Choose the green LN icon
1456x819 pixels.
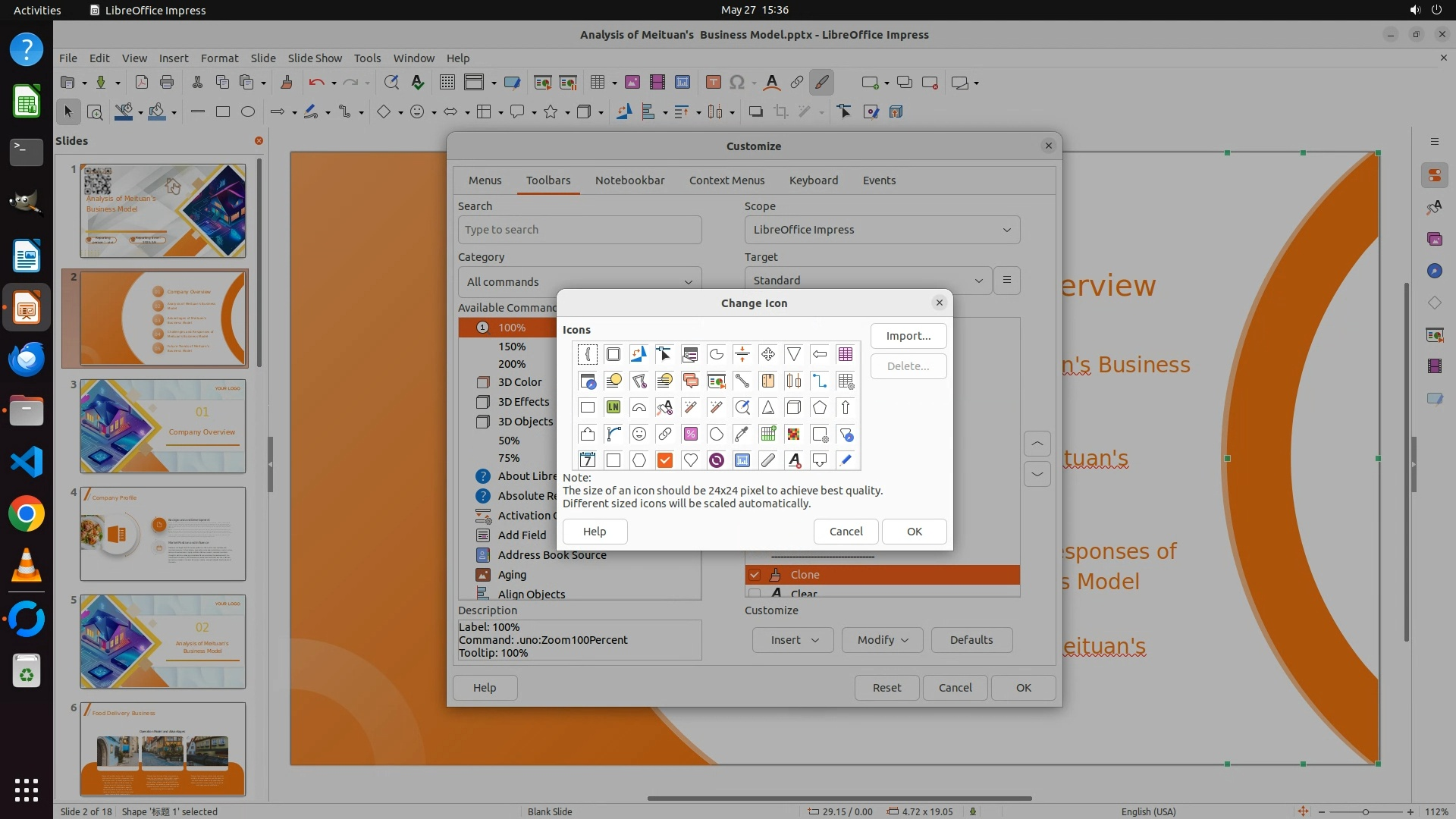pyautogui.click(x=613, y=407)
